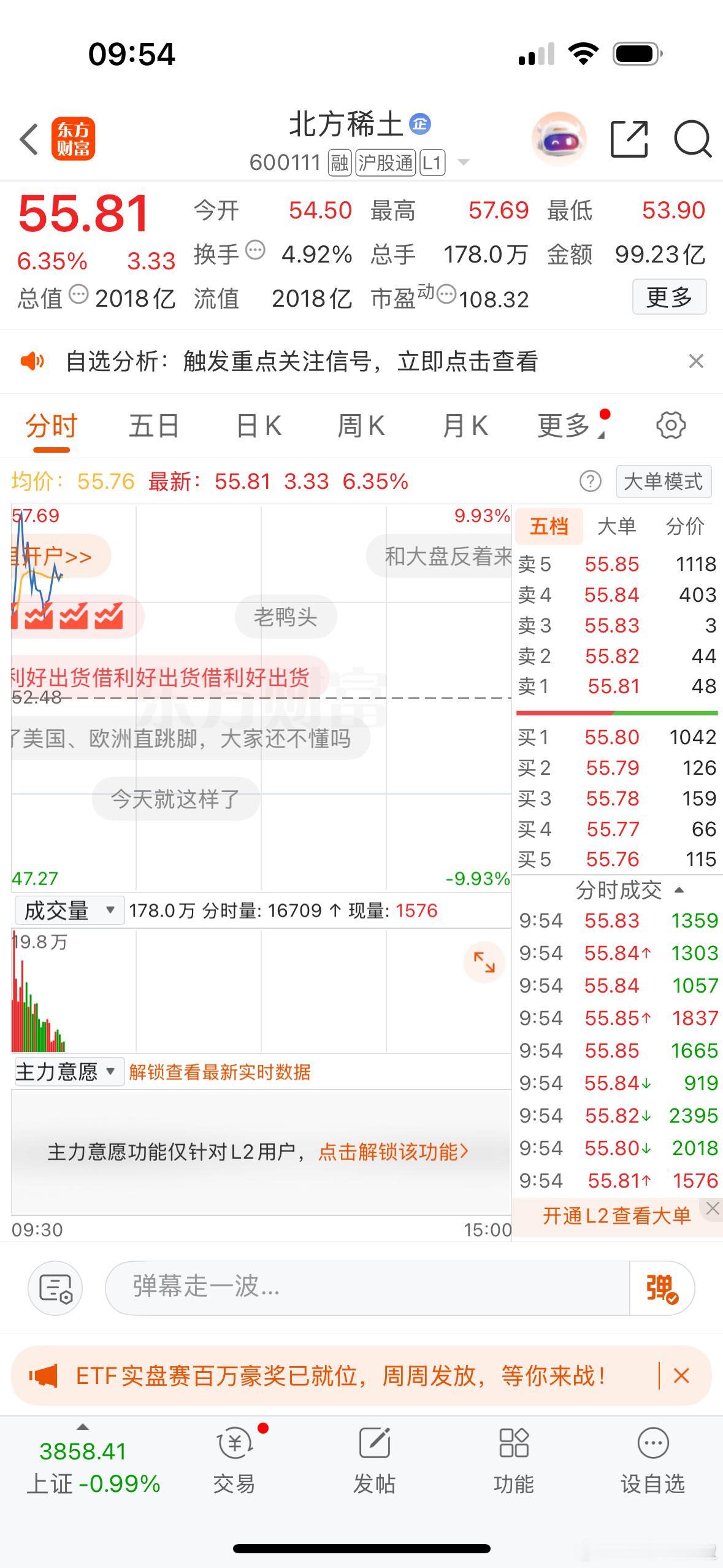The height and width of the screenshot is (1568, 723).
Task: Expand volume chart with the fullscreen arrows icon
Action: 484,962
